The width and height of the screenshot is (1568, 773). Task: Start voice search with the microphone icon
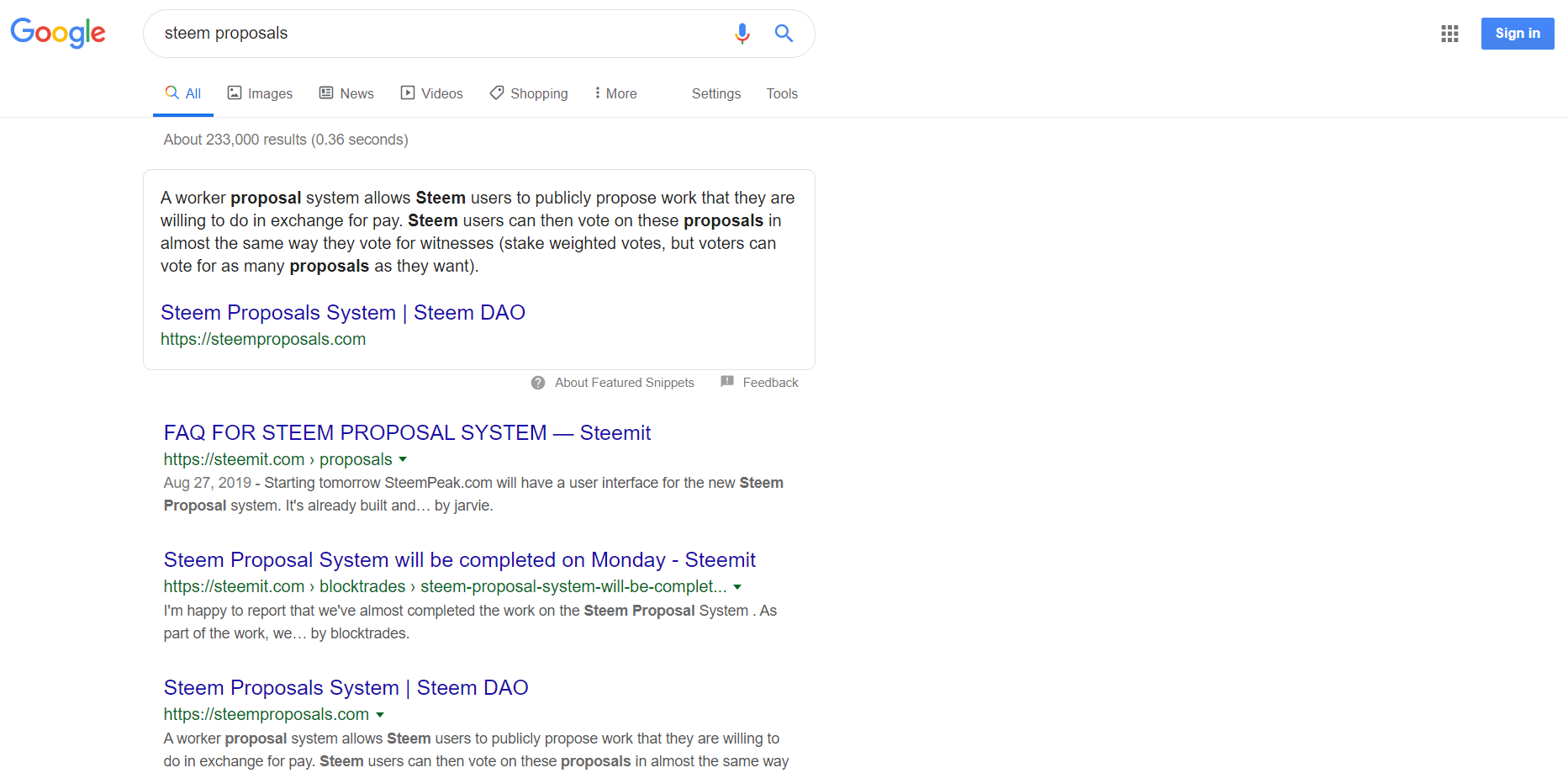[742, 34]
